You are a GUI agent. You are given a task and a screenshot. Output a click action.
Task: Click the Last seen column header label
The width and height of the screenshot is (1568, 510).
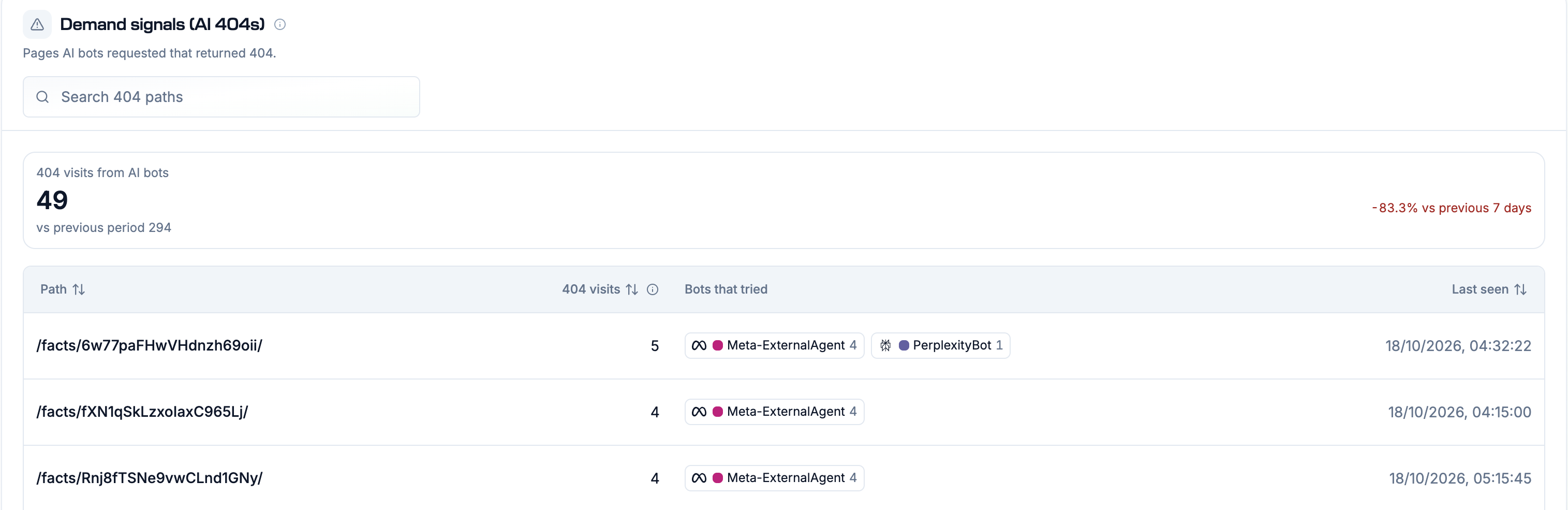1480,289
